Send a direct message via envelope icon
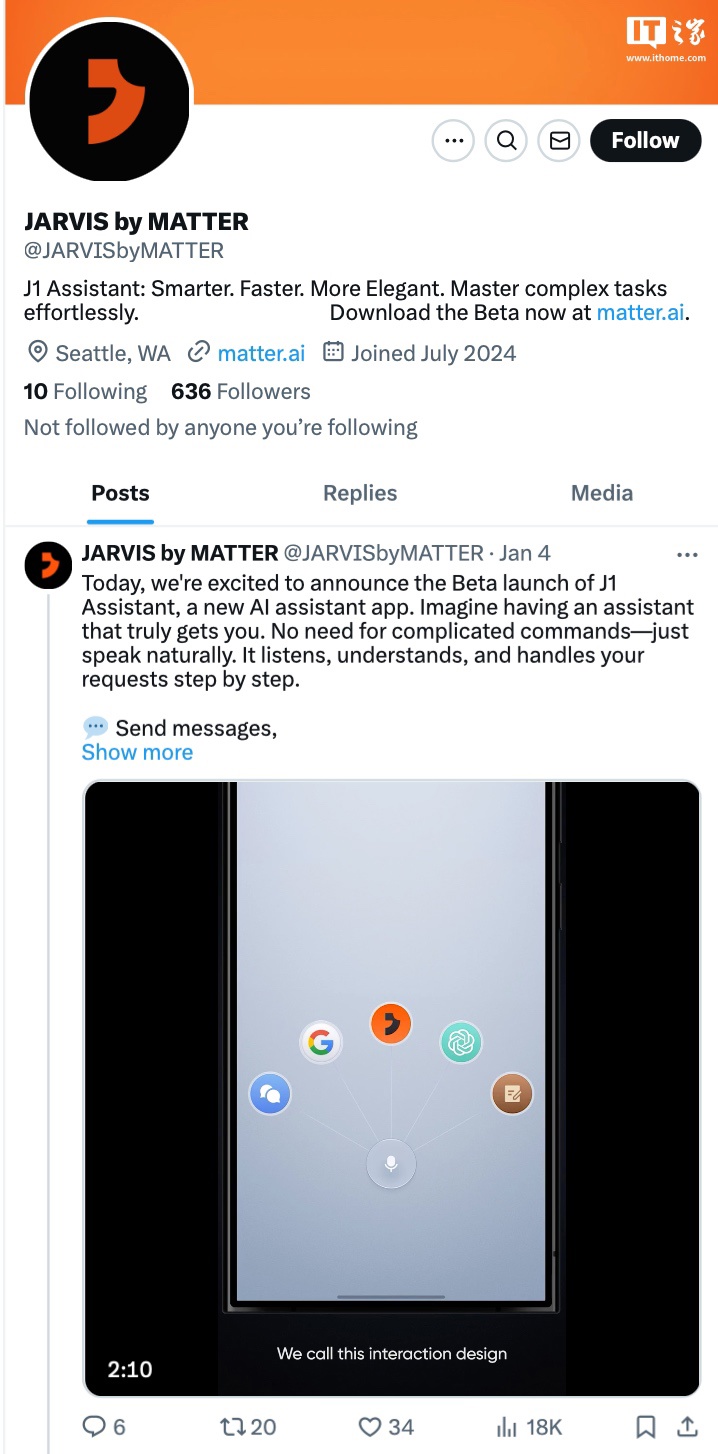The image size is (718, 1454). tap(560, 141)
